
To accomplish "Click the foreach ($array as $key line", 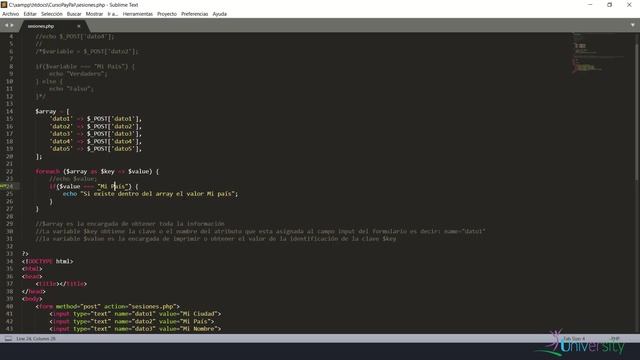I will 97,171.
